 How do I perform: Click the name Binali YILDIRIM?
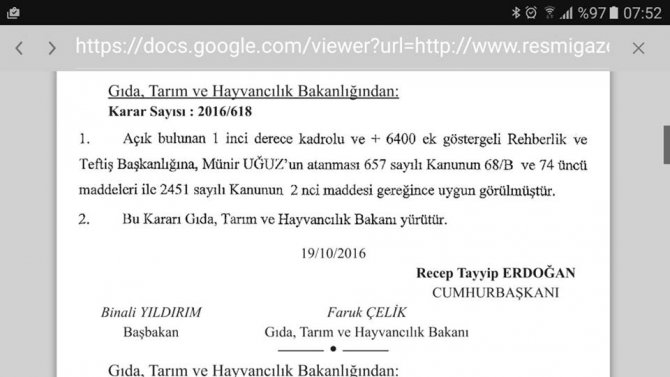pos(151,312)
